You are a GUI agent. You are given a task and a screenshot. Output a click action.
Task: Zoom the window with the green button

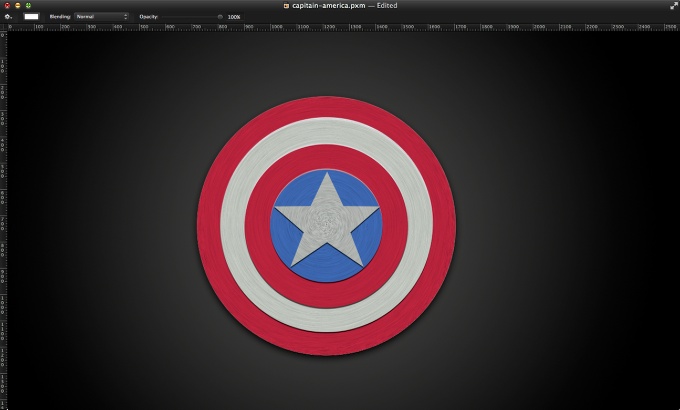click(28, 5)
